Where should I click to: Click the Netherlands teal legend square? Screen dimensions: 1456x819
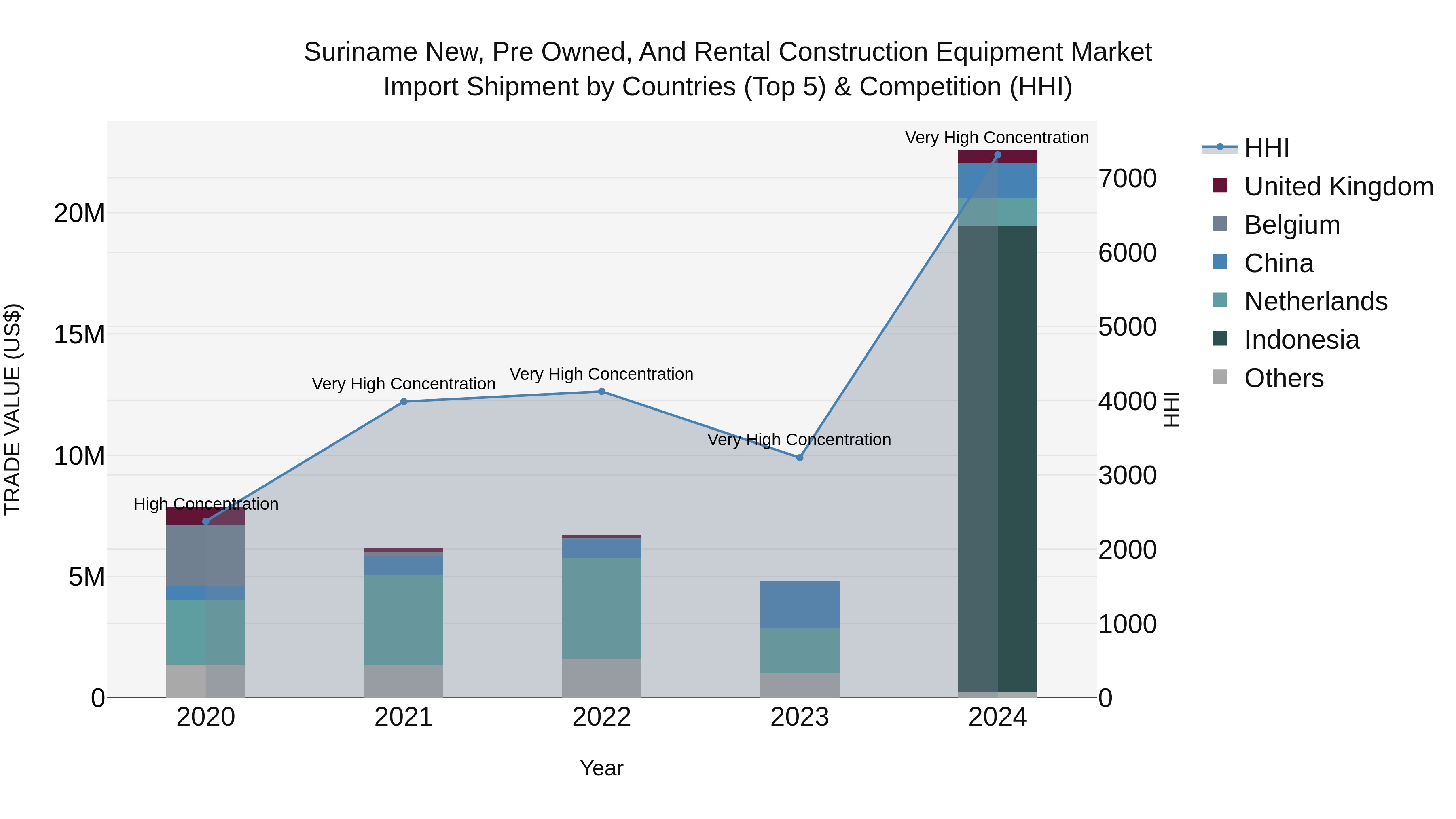(x=1220, y=300)
